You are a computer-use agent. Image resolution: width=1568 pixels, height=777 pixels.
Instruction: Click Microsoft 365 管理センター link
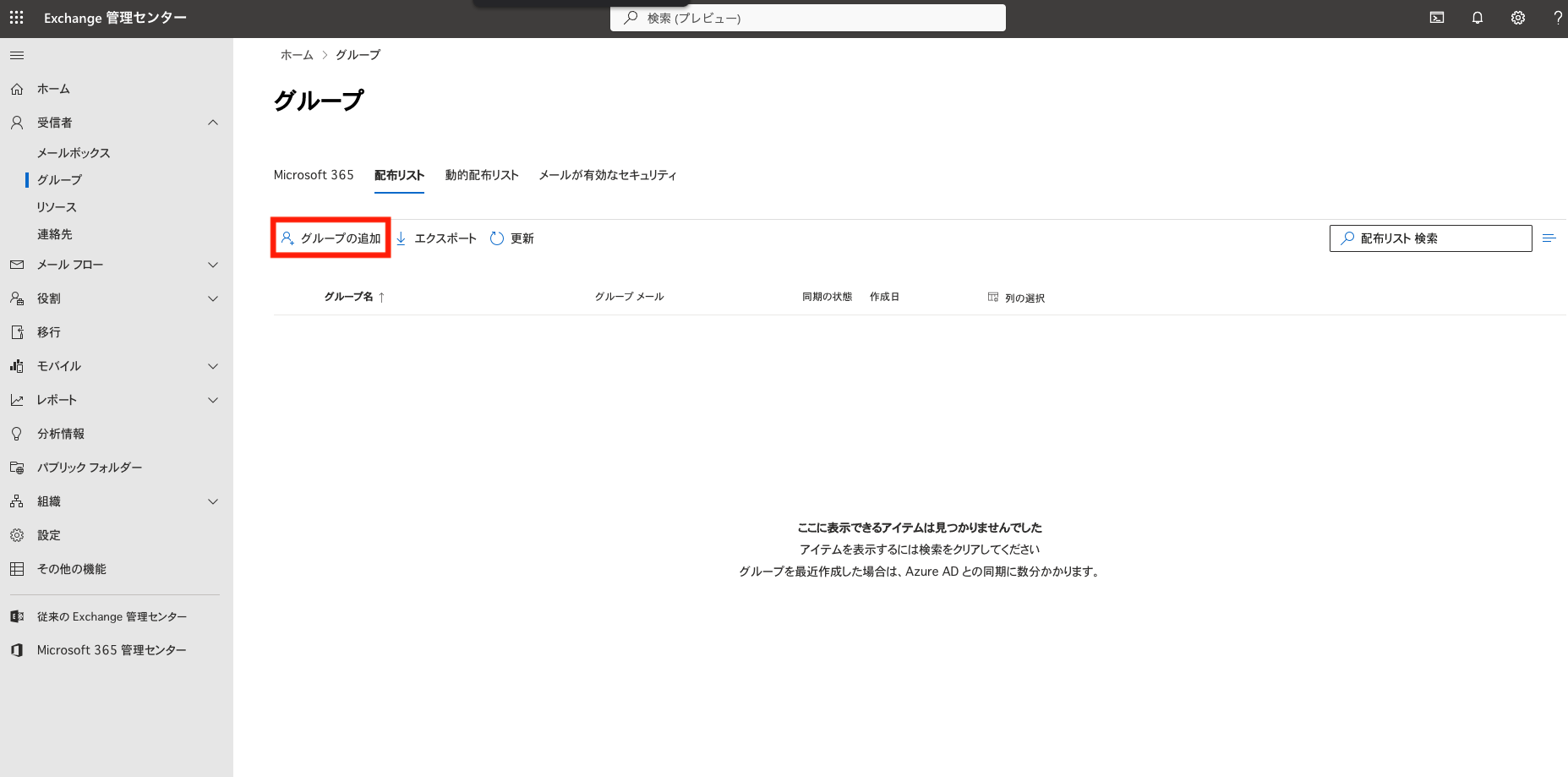(x=112, y=650)
